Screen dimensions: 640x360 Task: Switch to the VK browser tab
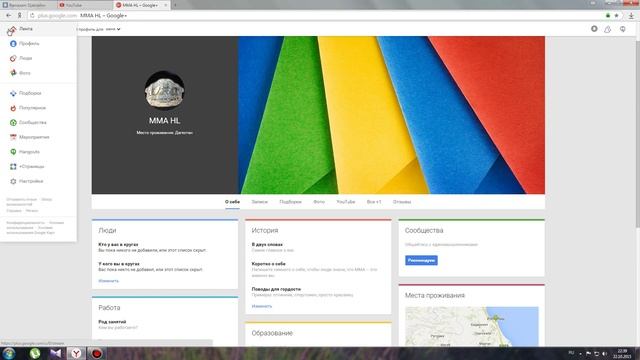pos(28,5)
